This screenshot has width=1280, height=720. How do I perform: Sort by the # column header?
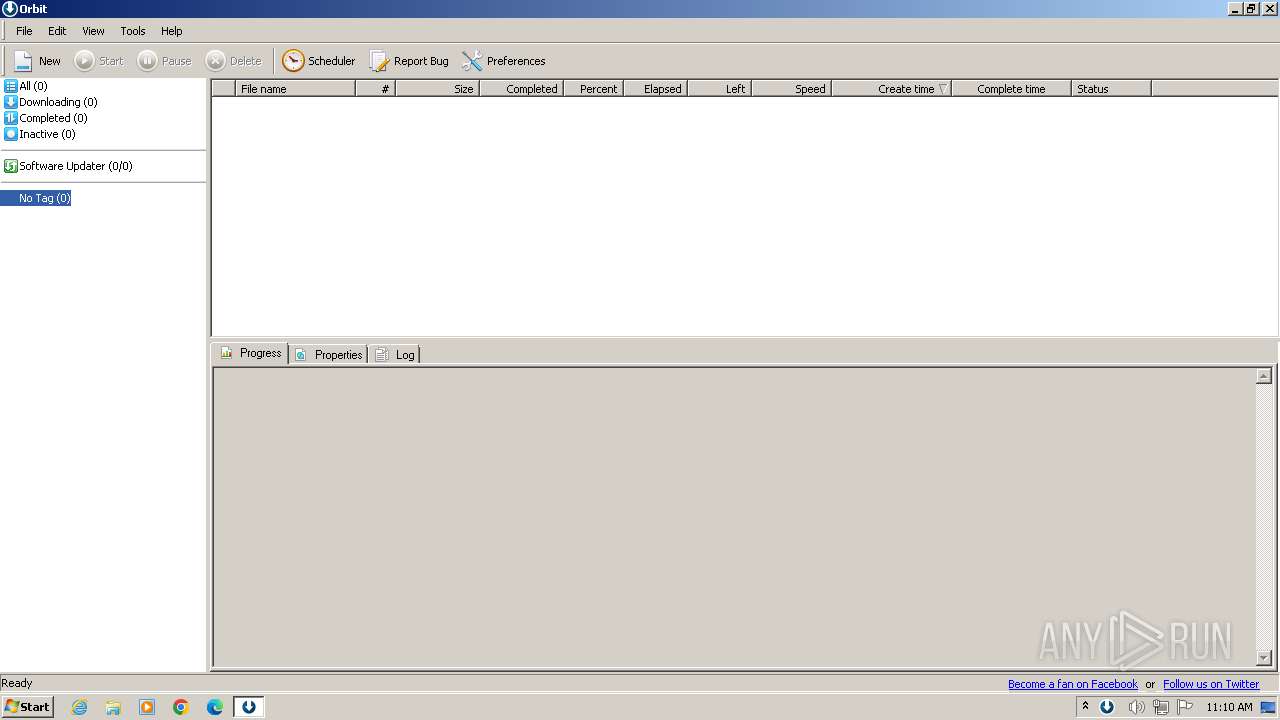[376, 89]
